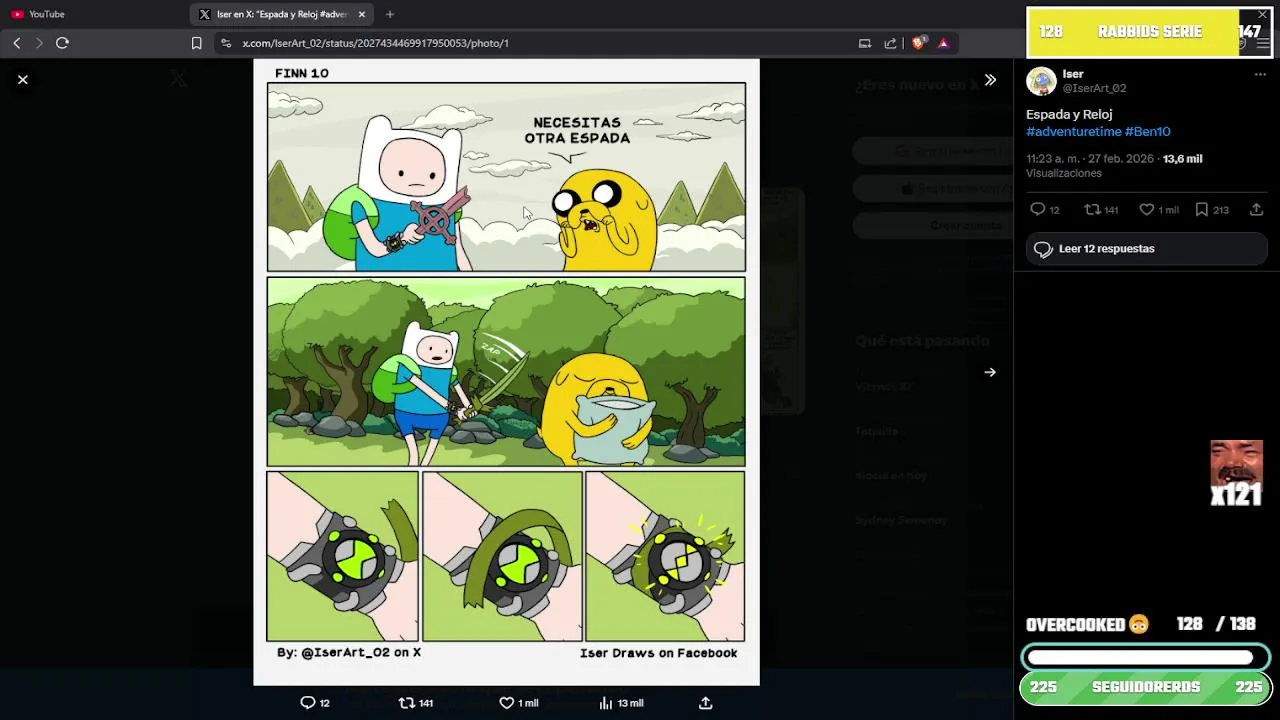Close the RABBIDS SERIE overlay widget
Image resolution: width=1280 pixels, height=720 pixels.
click(x=1262, y=14)
